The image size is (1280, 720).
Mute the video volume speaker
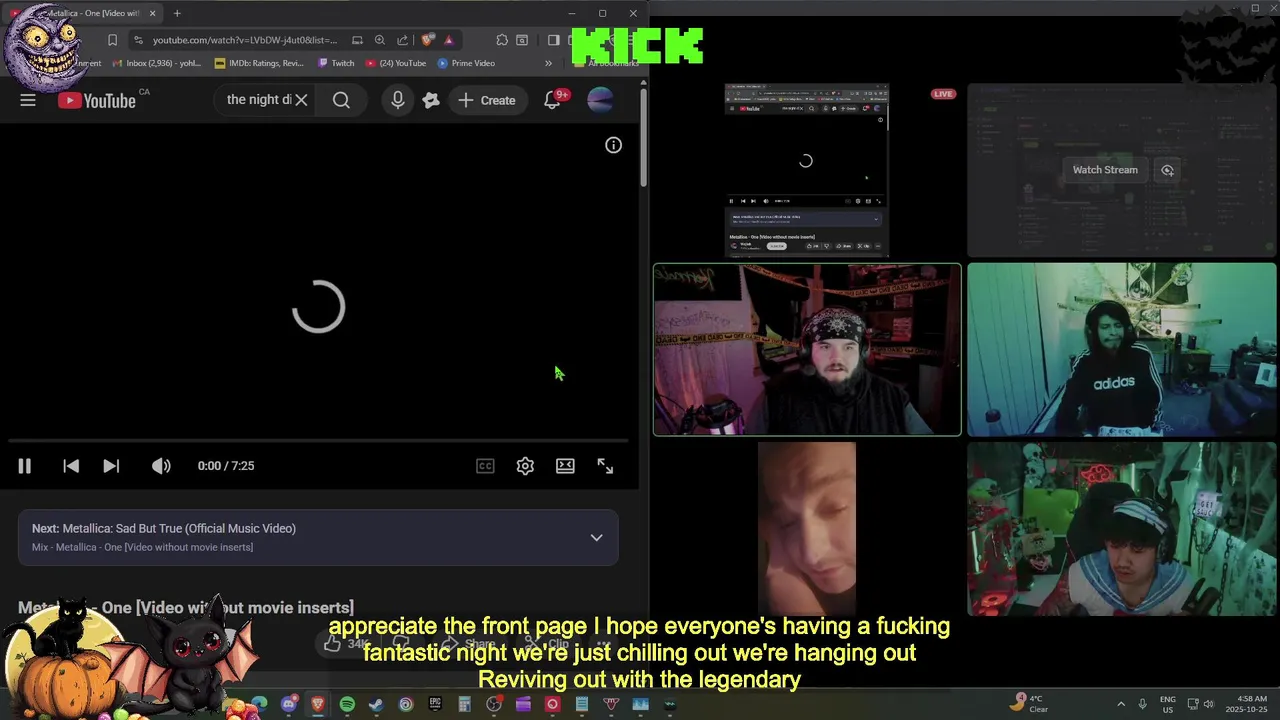(161, 466)
